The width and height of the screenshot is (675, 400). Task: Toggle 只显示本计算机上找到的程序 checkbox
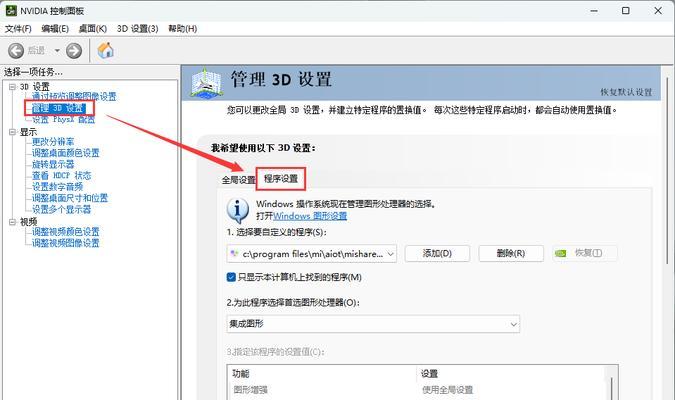coord(231,277)
